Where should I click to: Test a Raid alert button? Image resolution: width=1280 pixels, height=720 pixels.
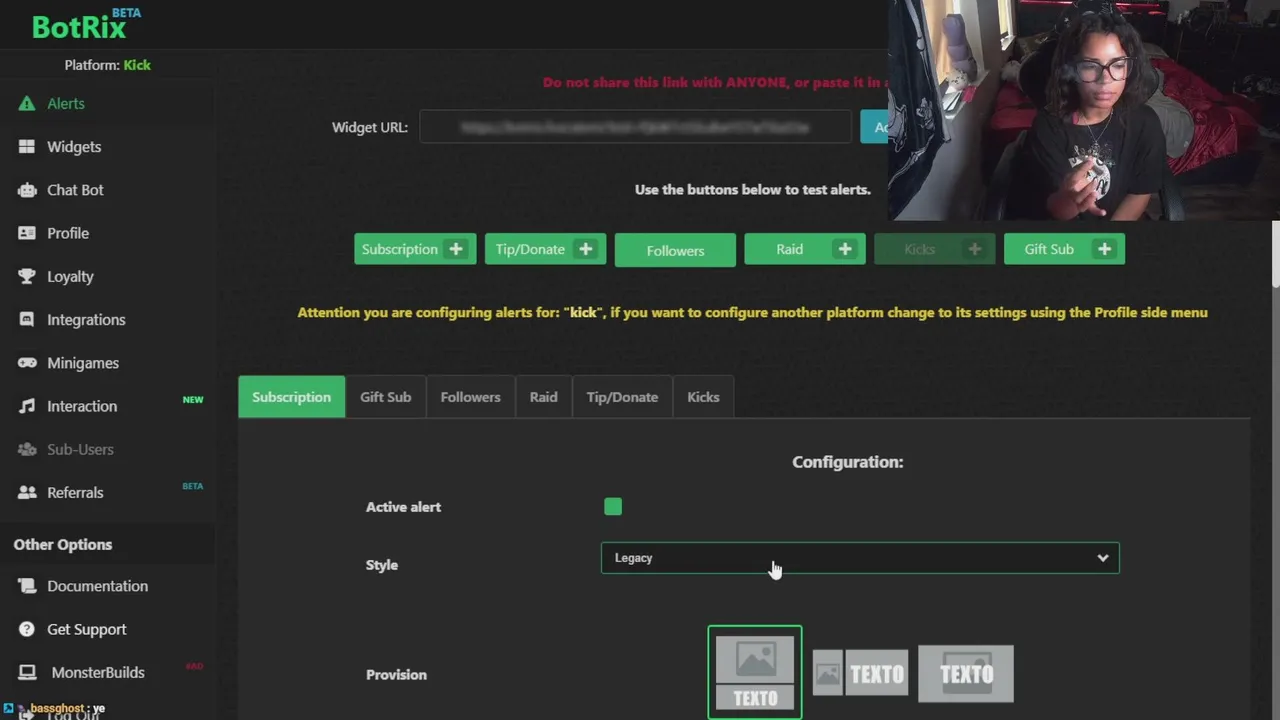point(805,249)
